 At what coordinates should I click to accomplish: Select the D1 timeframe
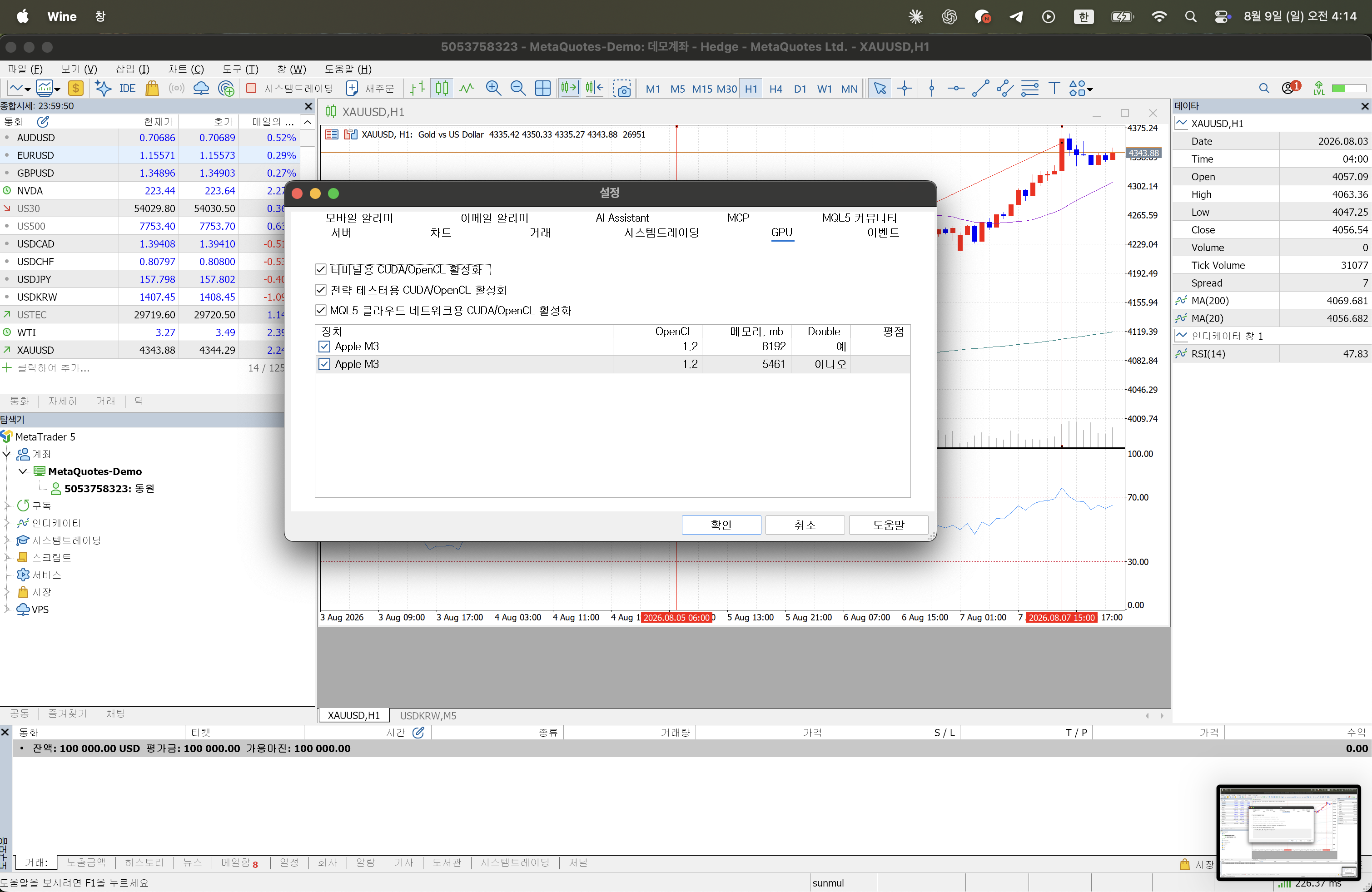click(800, 89)
